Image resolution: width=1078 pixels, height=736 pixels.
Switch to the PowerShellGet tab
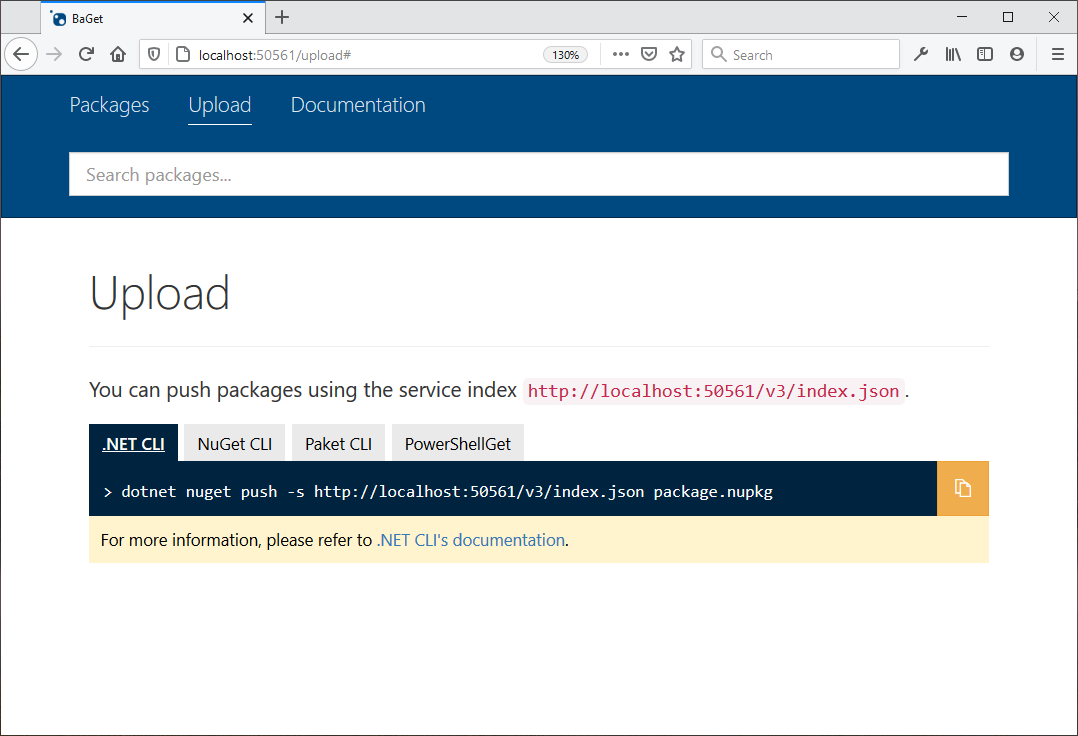458,443
